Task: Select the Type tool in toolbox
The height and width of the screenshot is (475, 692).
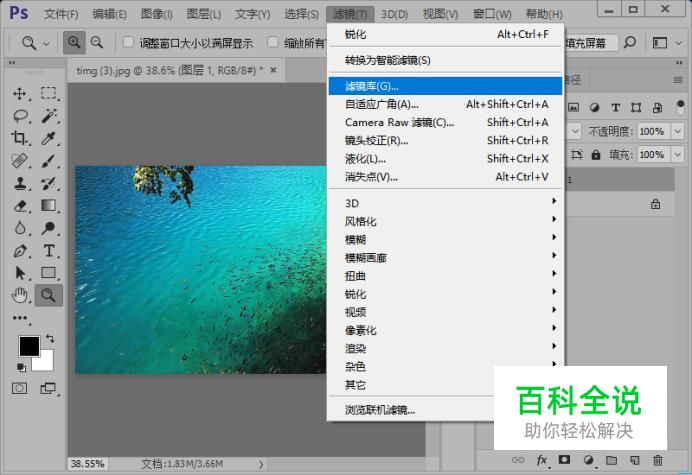Action: point(49,251)
